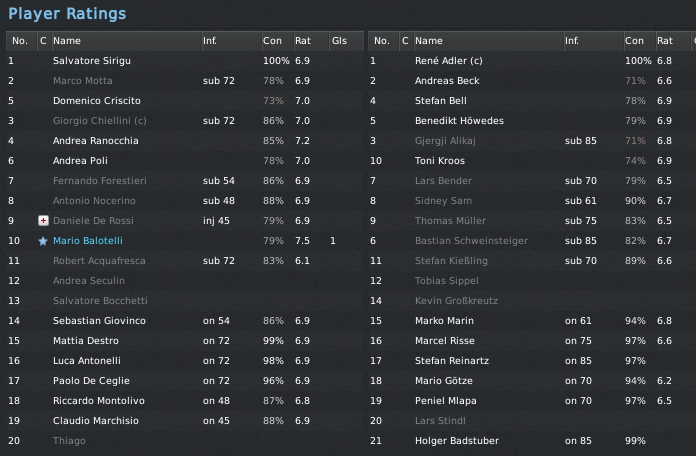View Andrea Ranocchia's profile
This screenshot has height=456, width=696.
pos(95,141)
